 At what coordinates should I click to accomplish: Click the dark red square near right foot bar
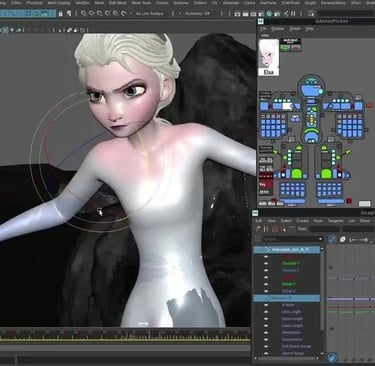[x=349, y=201]
